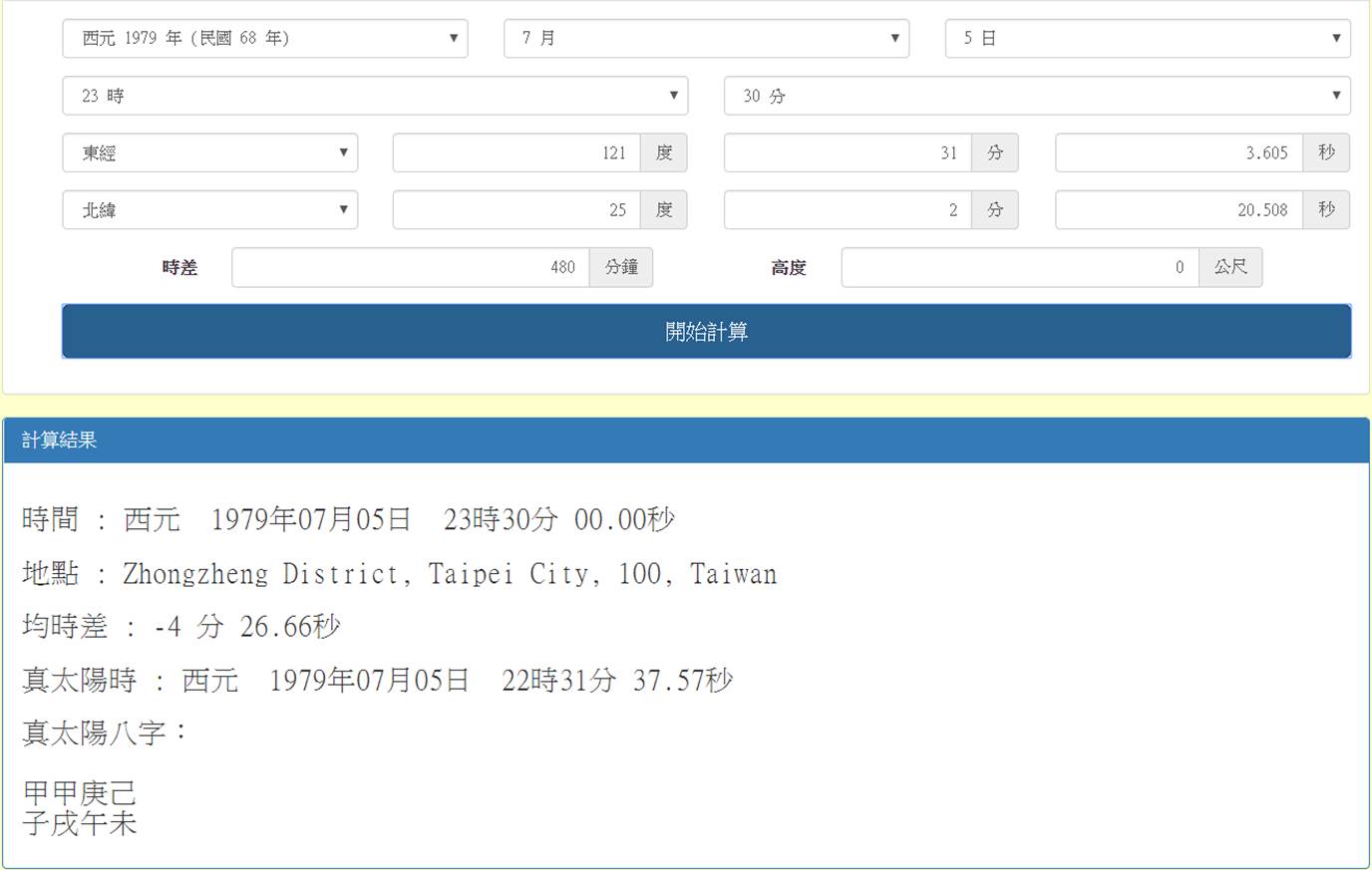Select the hour dropdown showing 23 時
This screenshot has width=1372, height=870.
pos(374,96)
